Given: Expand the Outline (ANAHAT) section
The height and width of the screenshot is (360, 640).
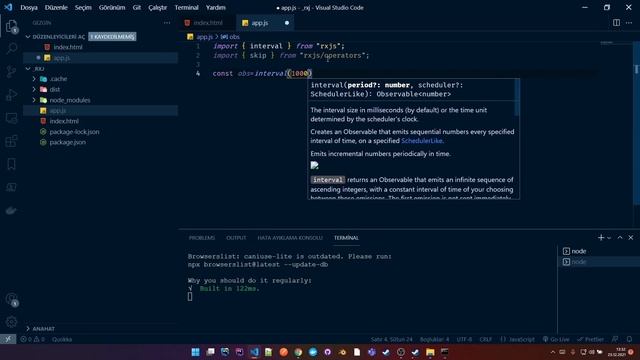Looking at the screenshot, I should tap(28, 329).
